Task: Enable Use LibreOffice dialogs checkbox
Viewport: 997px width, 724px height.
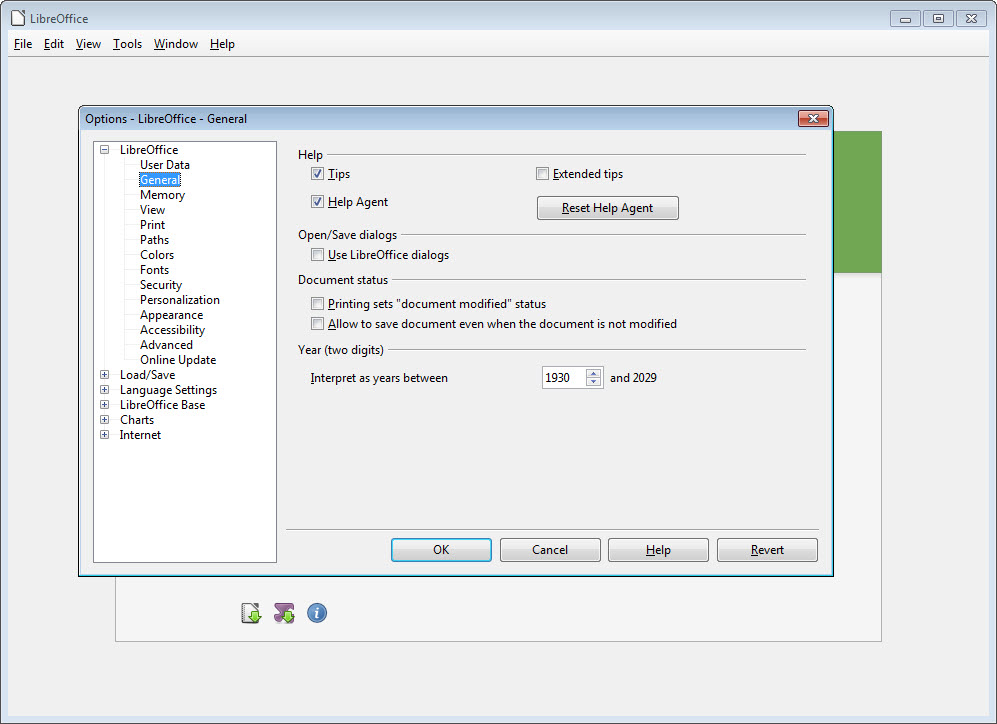Action: click(317, 254)
